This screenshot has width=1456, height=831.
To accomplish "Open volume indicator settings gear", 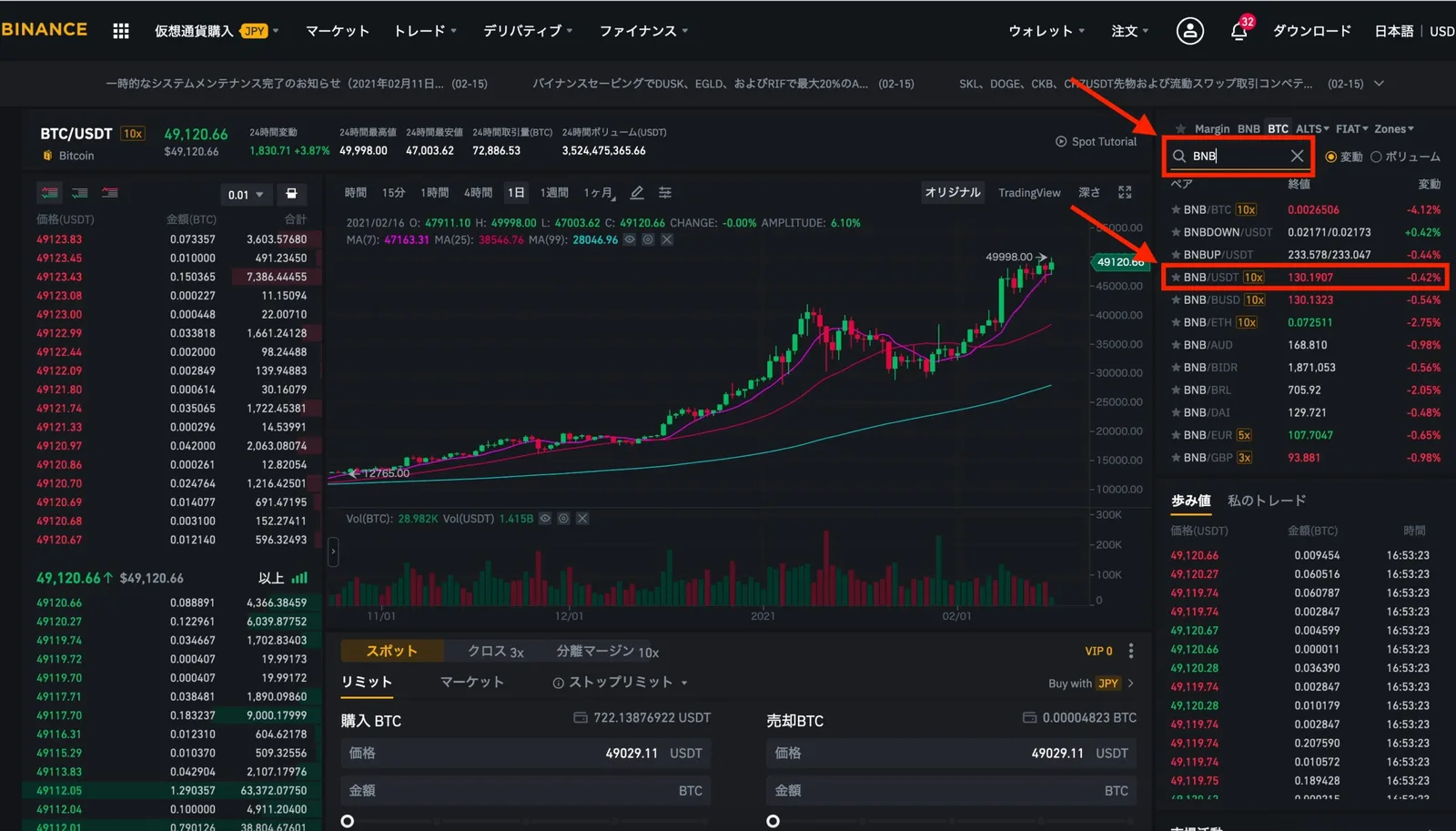I will [563, 519].
